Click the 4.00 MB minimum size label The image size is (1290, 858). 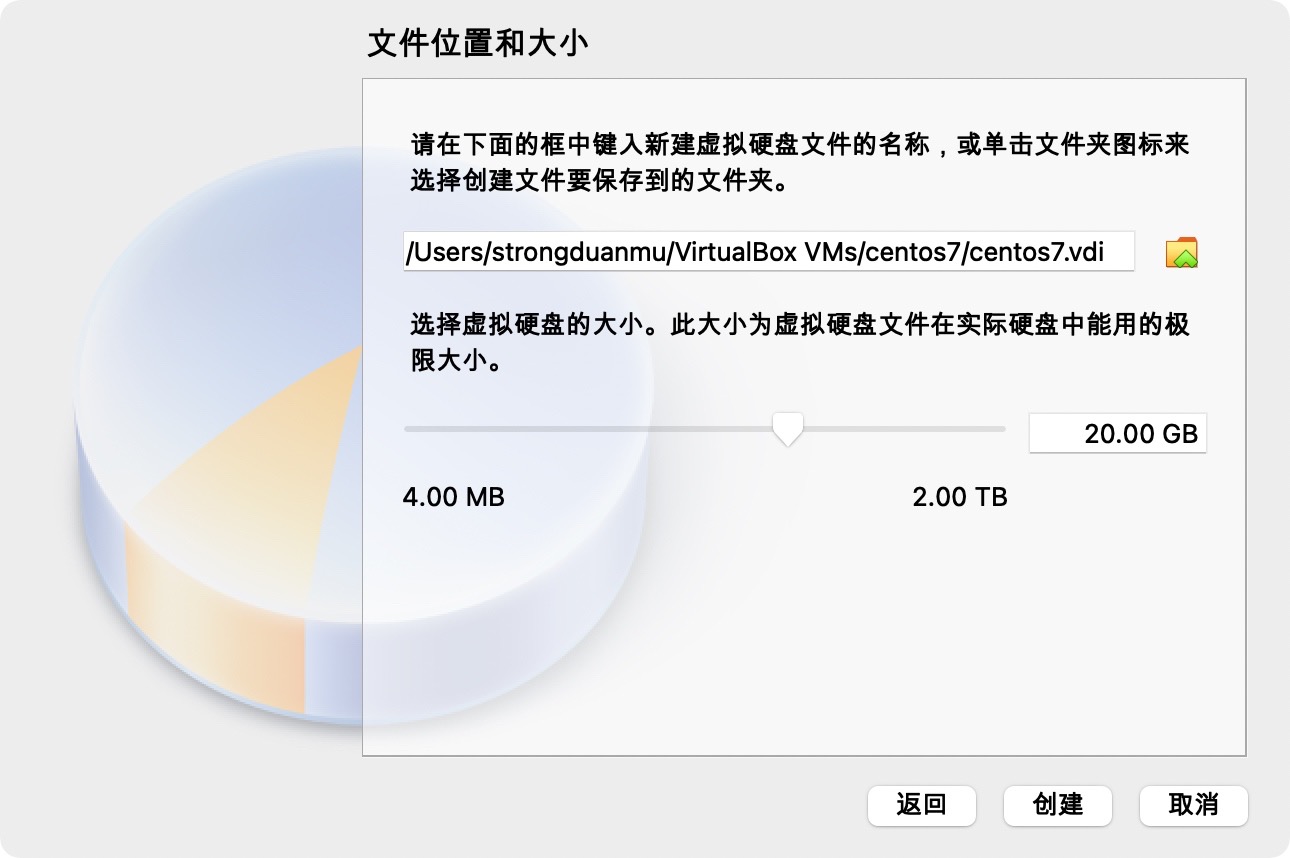[x=453, y=496]
